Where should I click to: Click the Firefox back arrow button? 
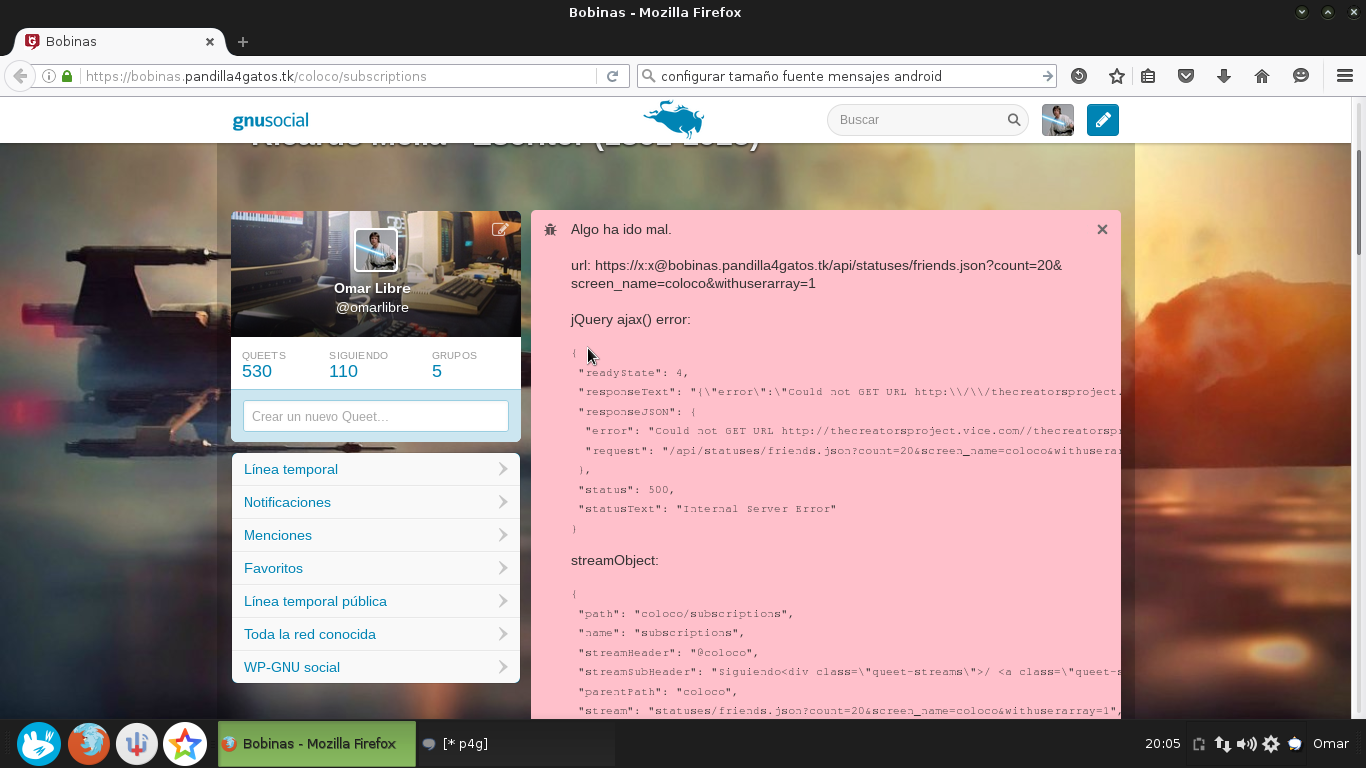19,76
